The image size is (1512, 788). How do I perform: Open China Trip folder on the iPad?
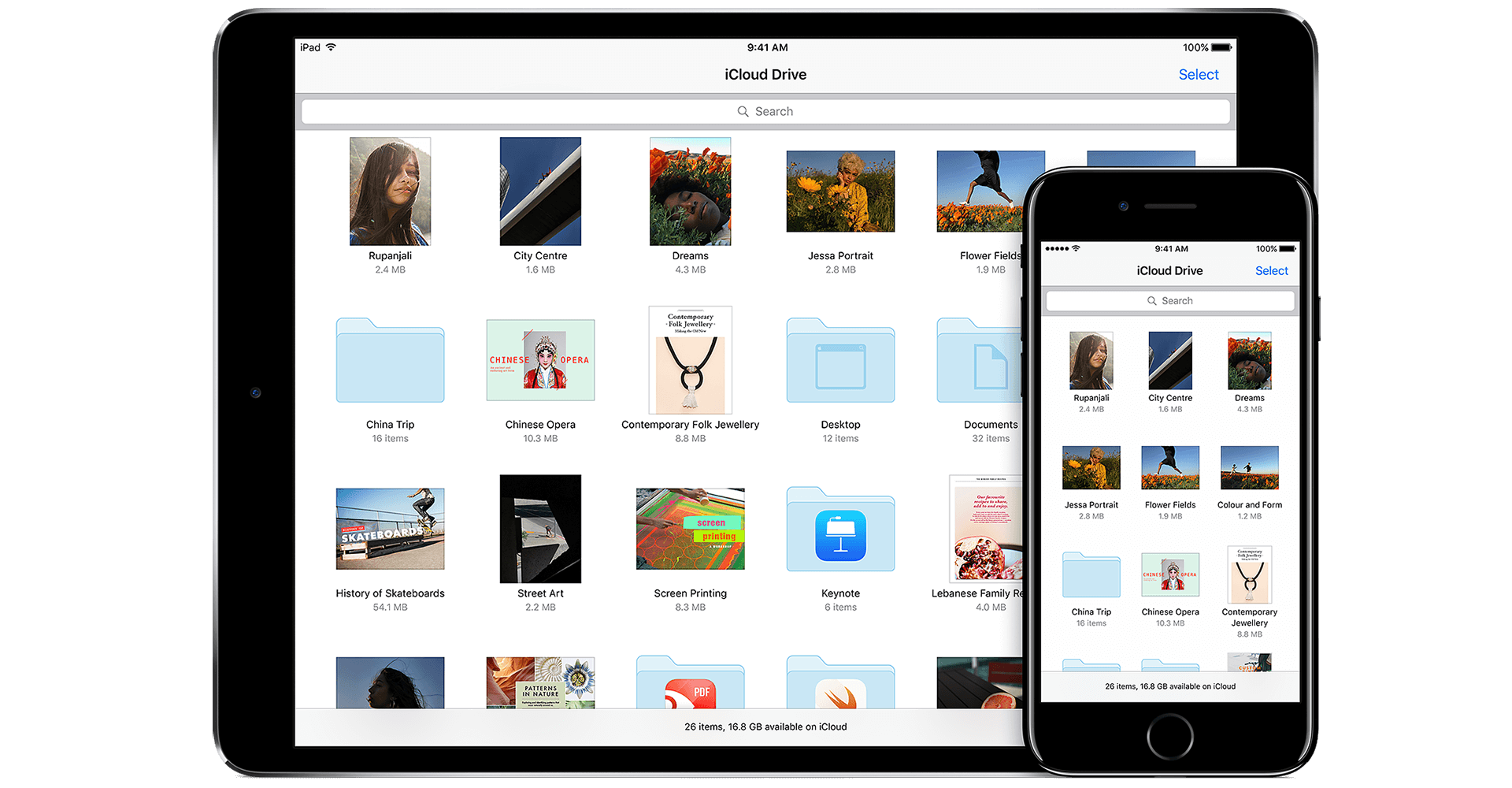[x=390, y=360]
